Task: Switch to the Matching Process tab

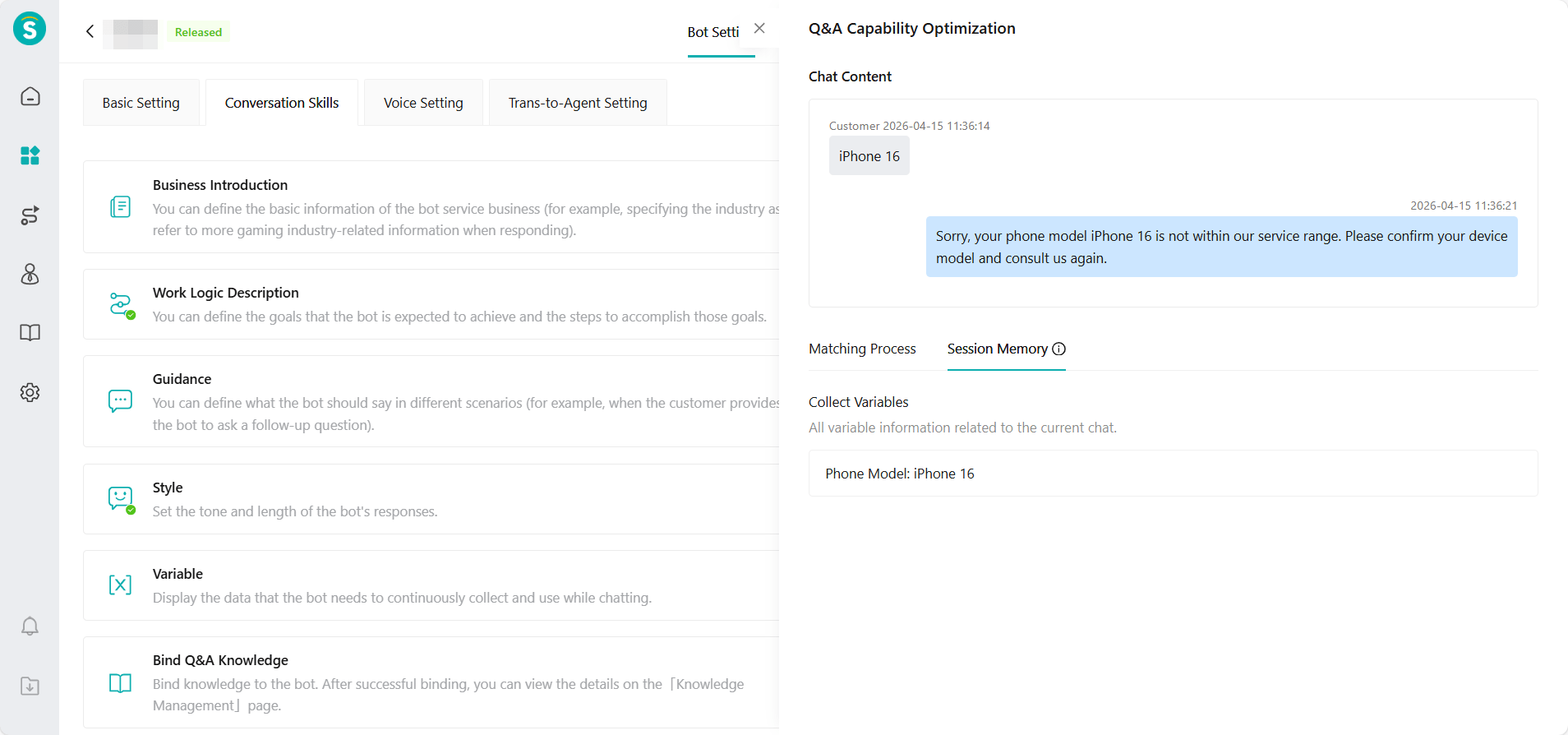Action: click(862, 349)
